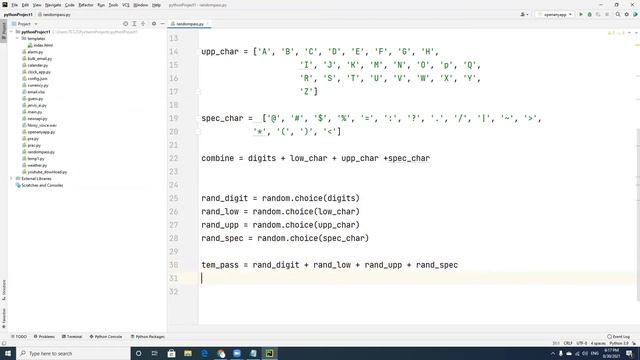Viewport: 640px width, 360px height.
Task: Click the JetBrains Toolbox arrow icon at top right
Action: [636, 14]
